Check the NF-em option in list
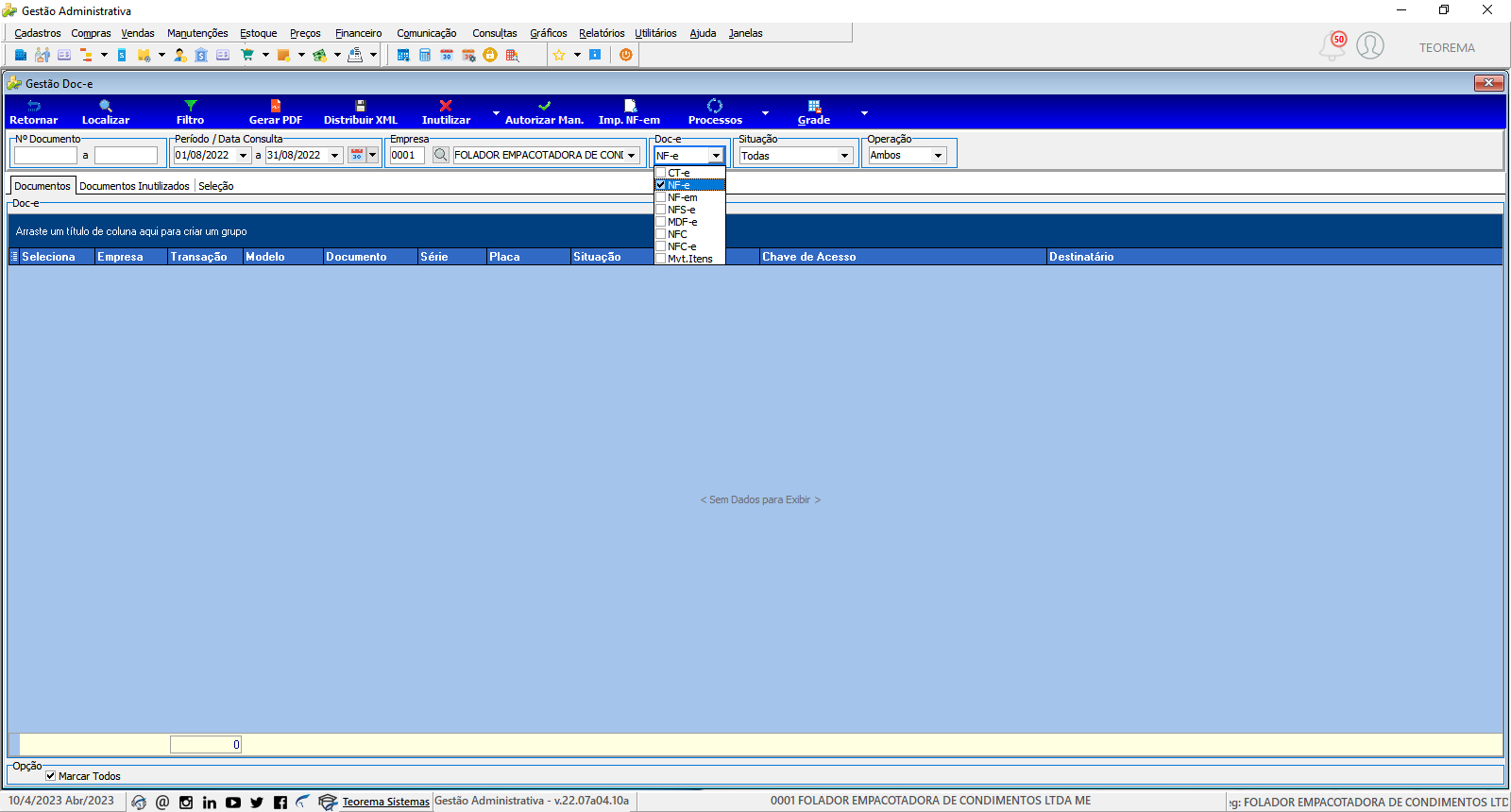 coord(661,197)
